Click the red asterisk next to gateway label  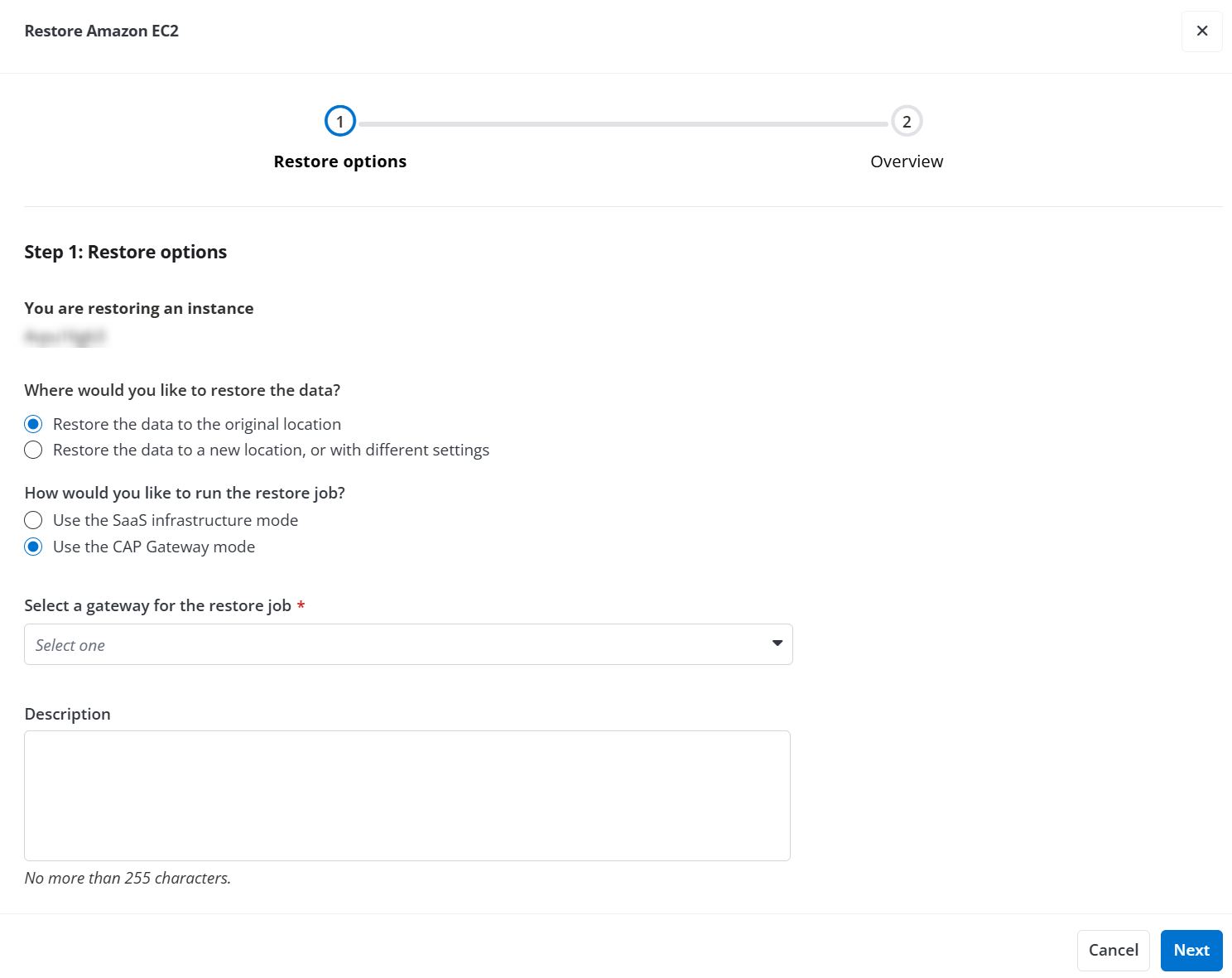[301, 605]
